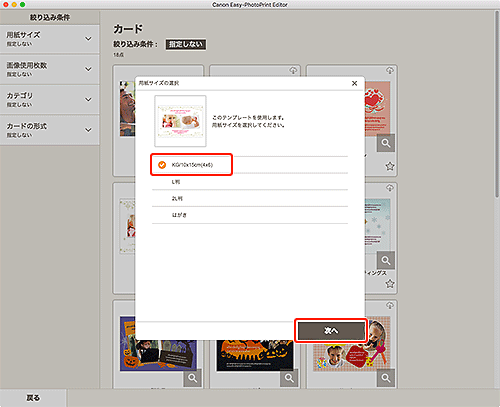500x407 pixels.
Task: Favorite the red heart card template
Action: click(x=390, y=166)
